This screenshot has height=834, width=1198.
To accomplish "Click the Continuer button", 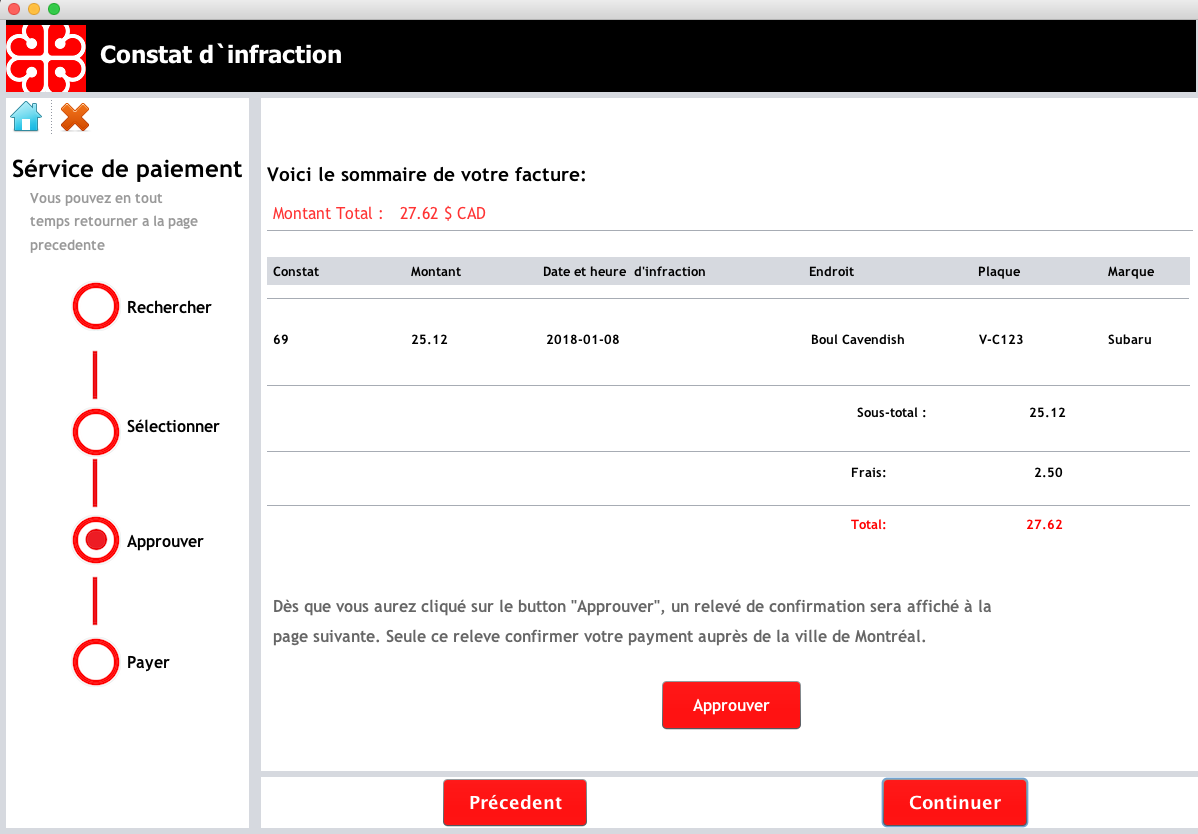I will pos(954,802).
